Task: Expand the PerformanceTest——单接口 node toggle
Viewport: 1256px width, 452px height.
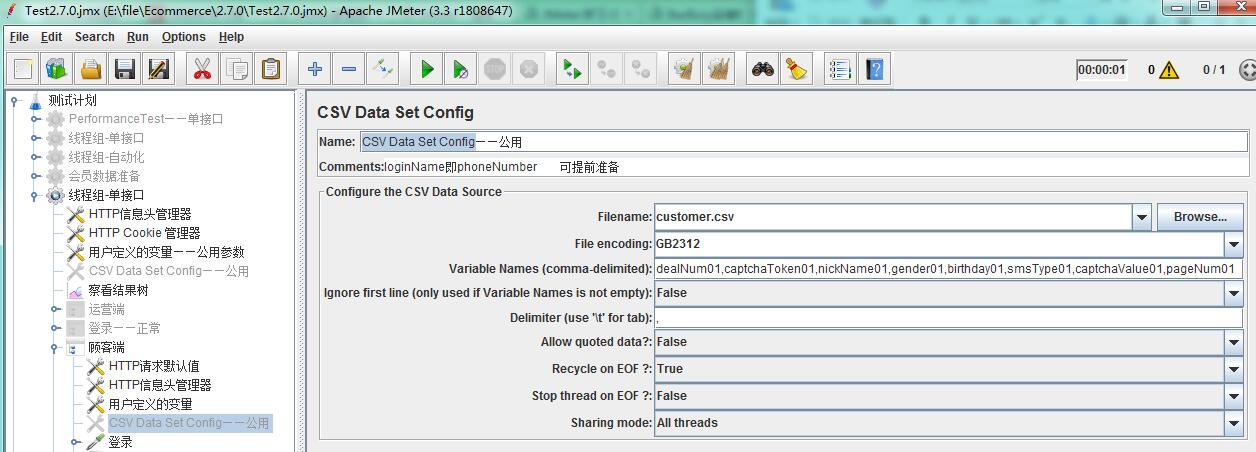Action: point(35,119)
